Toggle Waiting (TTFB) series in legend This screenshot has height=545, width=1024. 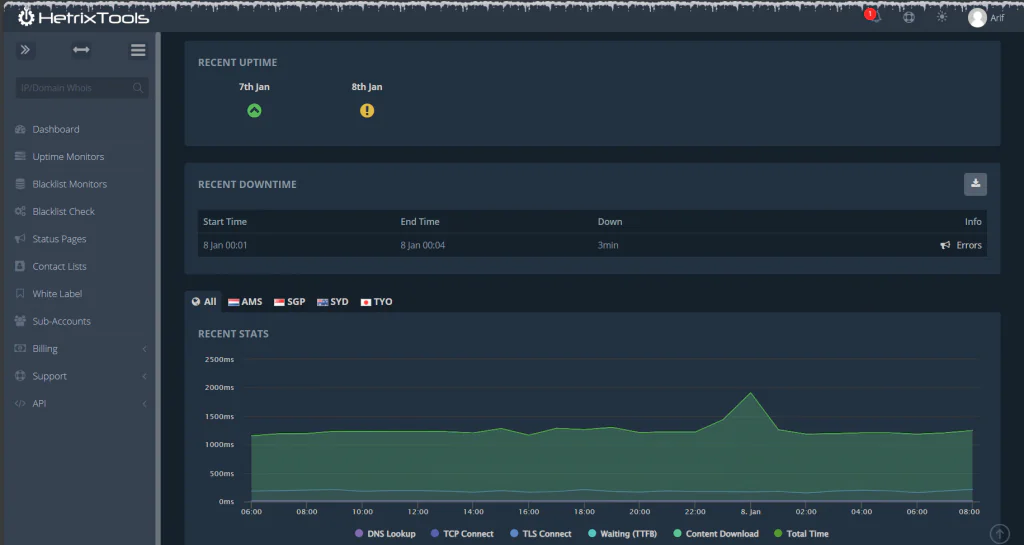coord(622,533)
